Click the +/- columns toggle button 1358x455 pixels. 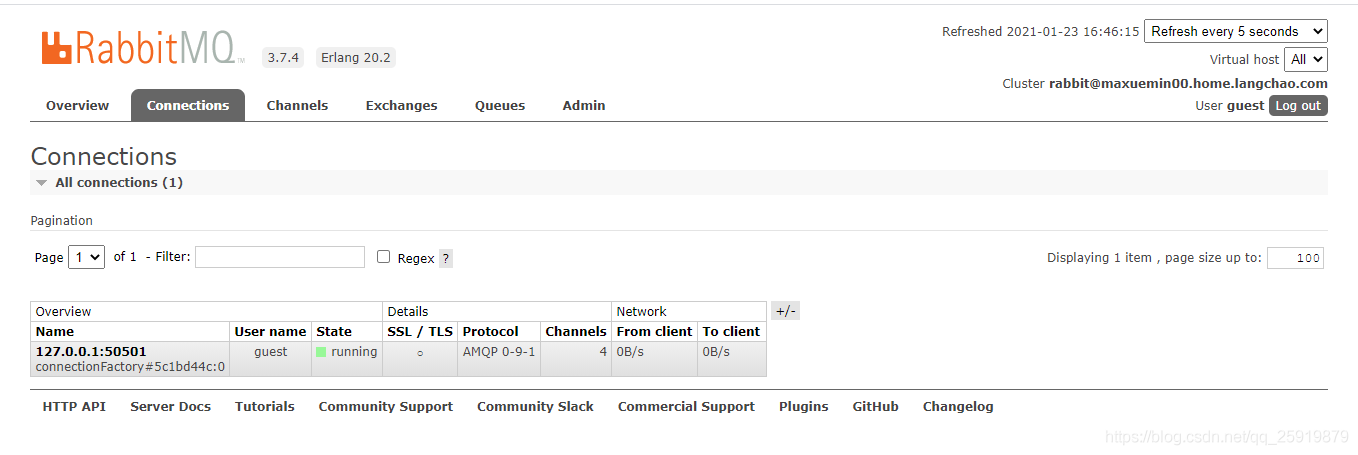[x=785, y=311]
